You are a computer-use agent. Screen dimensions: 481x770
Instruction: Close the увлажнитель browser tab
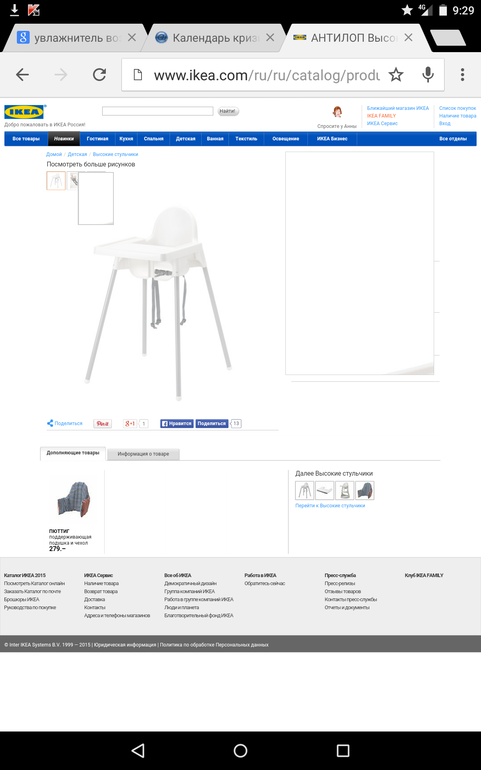point(132,38)
